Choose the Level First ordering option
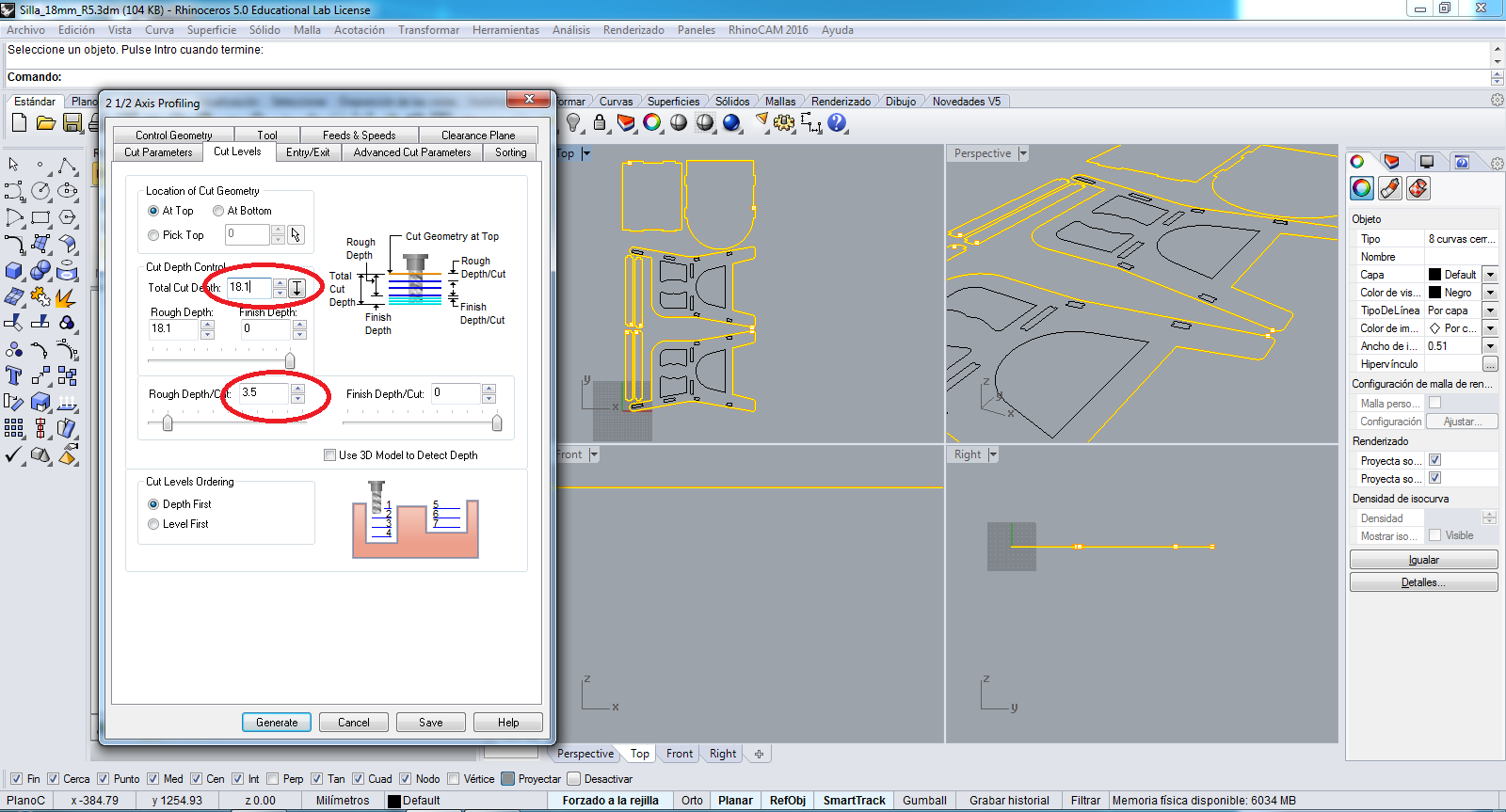This screenshot has height=812, width=1506. pos(153,524)
